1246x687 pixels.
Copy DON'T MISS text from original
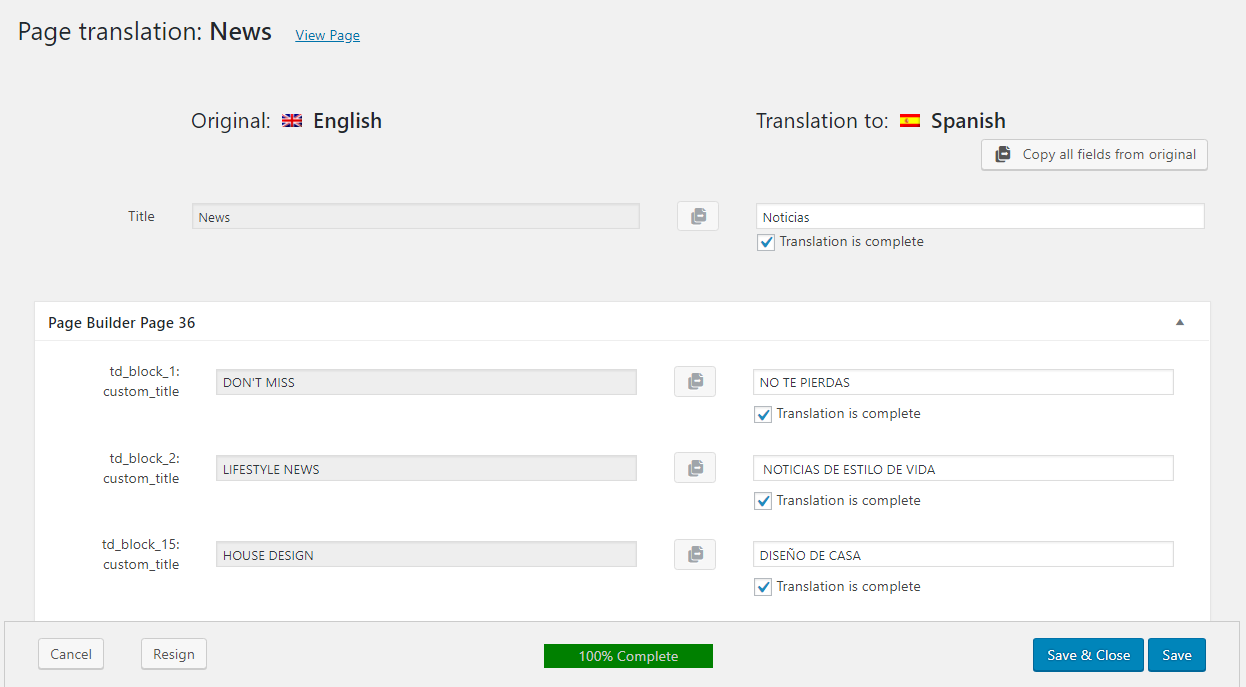pos(695,381)
